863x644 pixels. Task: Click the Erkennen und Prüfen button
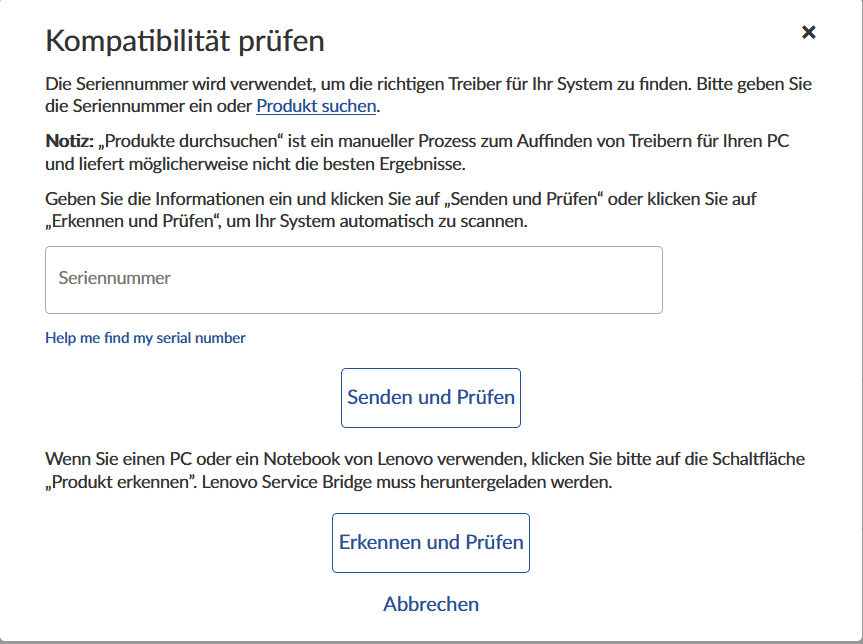tap(431, 543)
